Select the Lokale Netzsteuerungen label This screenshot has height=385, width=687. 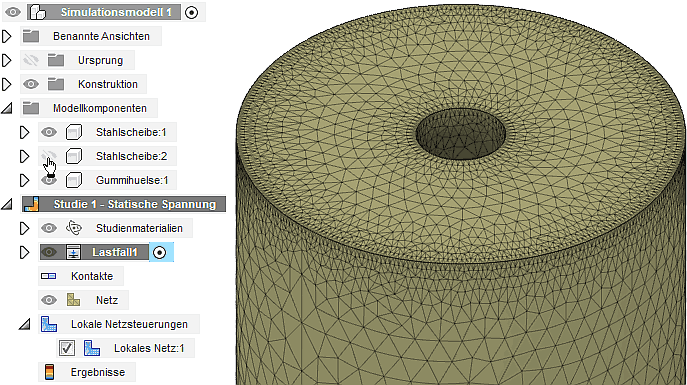pyautogui.click(x=129, y=324)
